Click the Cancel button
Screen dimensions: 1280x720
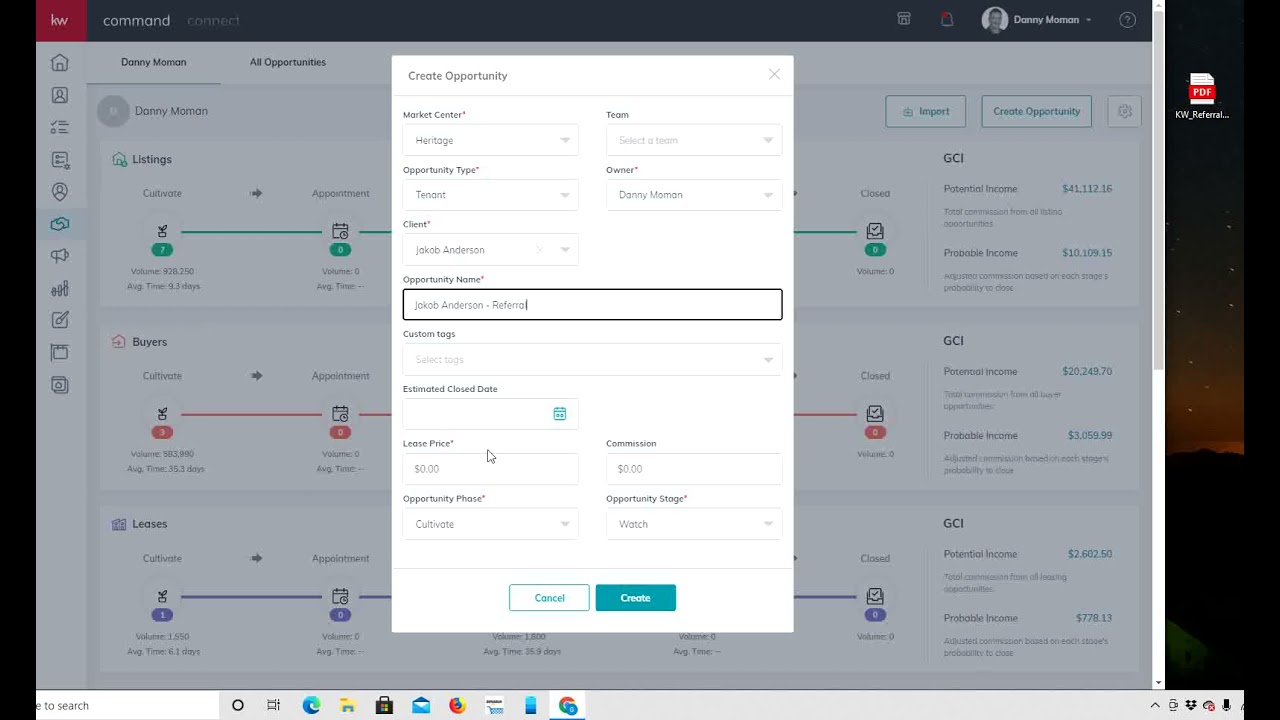click(x=549, y=598)
